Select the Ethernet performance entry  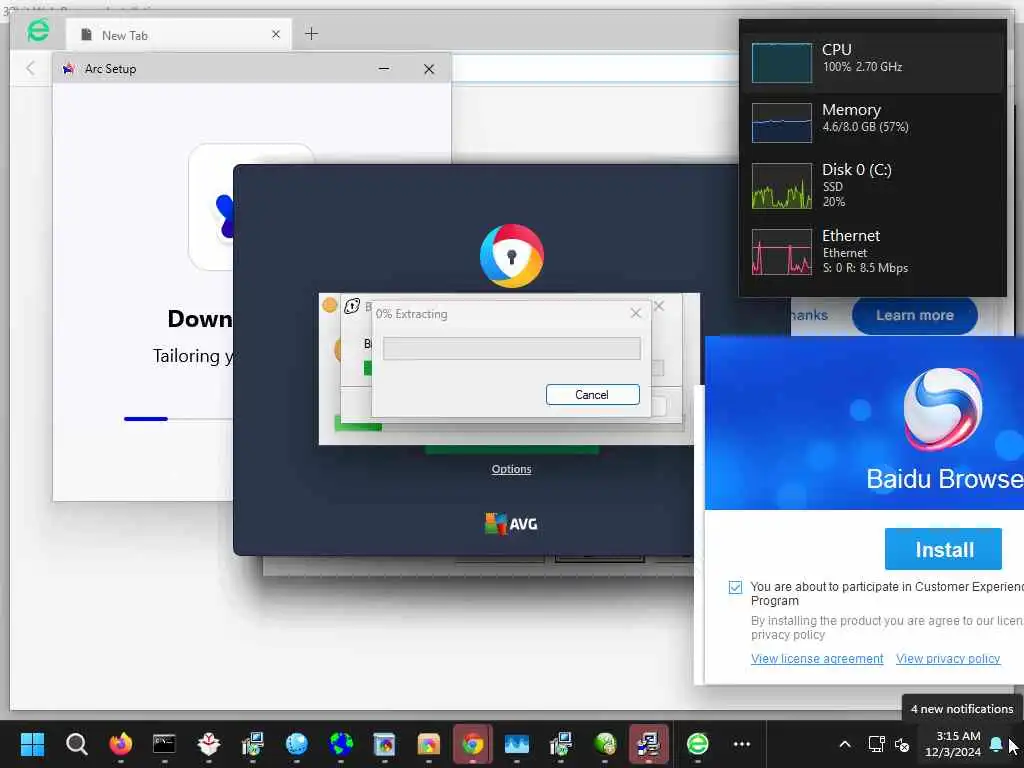(x=872, y=251)
